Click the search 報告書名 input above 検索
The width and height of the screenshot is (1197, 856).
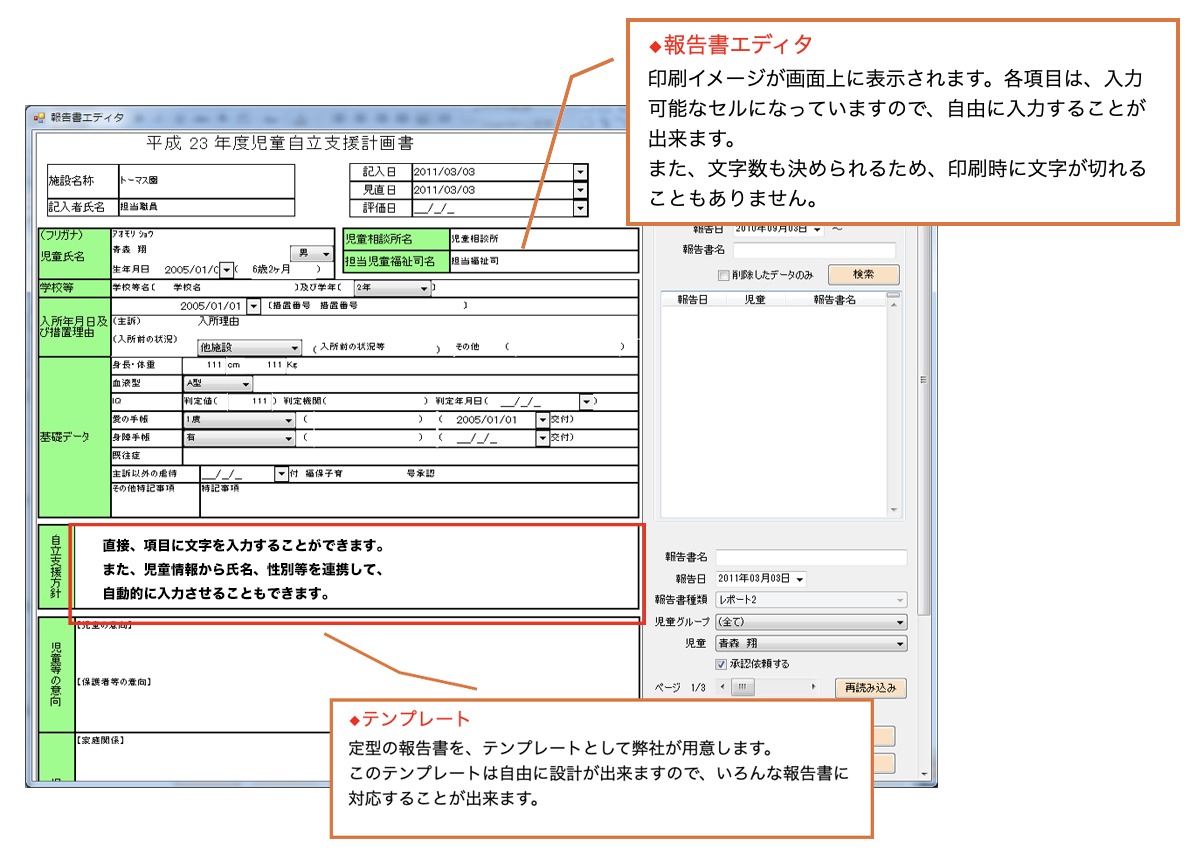[814, 250]
